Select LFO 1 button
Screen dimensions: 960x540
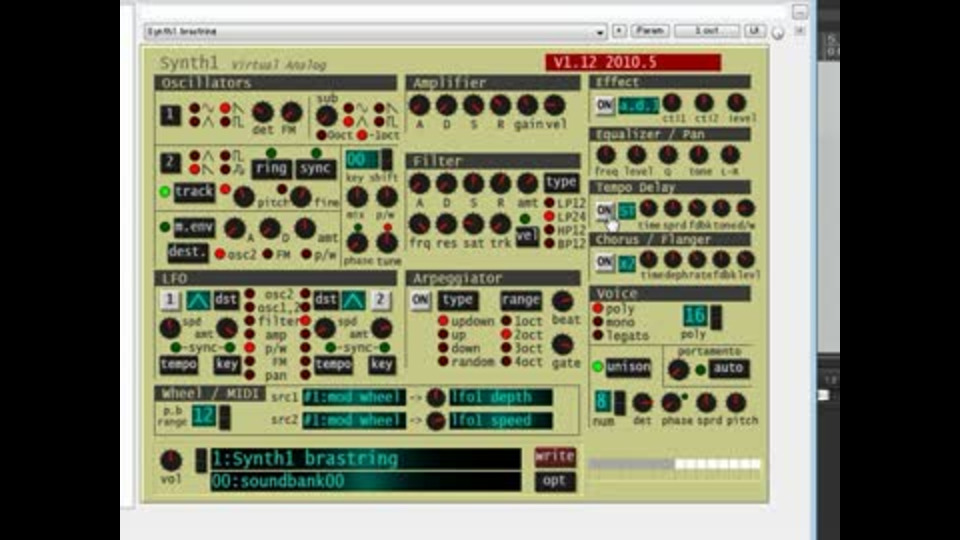coord(170,300)
